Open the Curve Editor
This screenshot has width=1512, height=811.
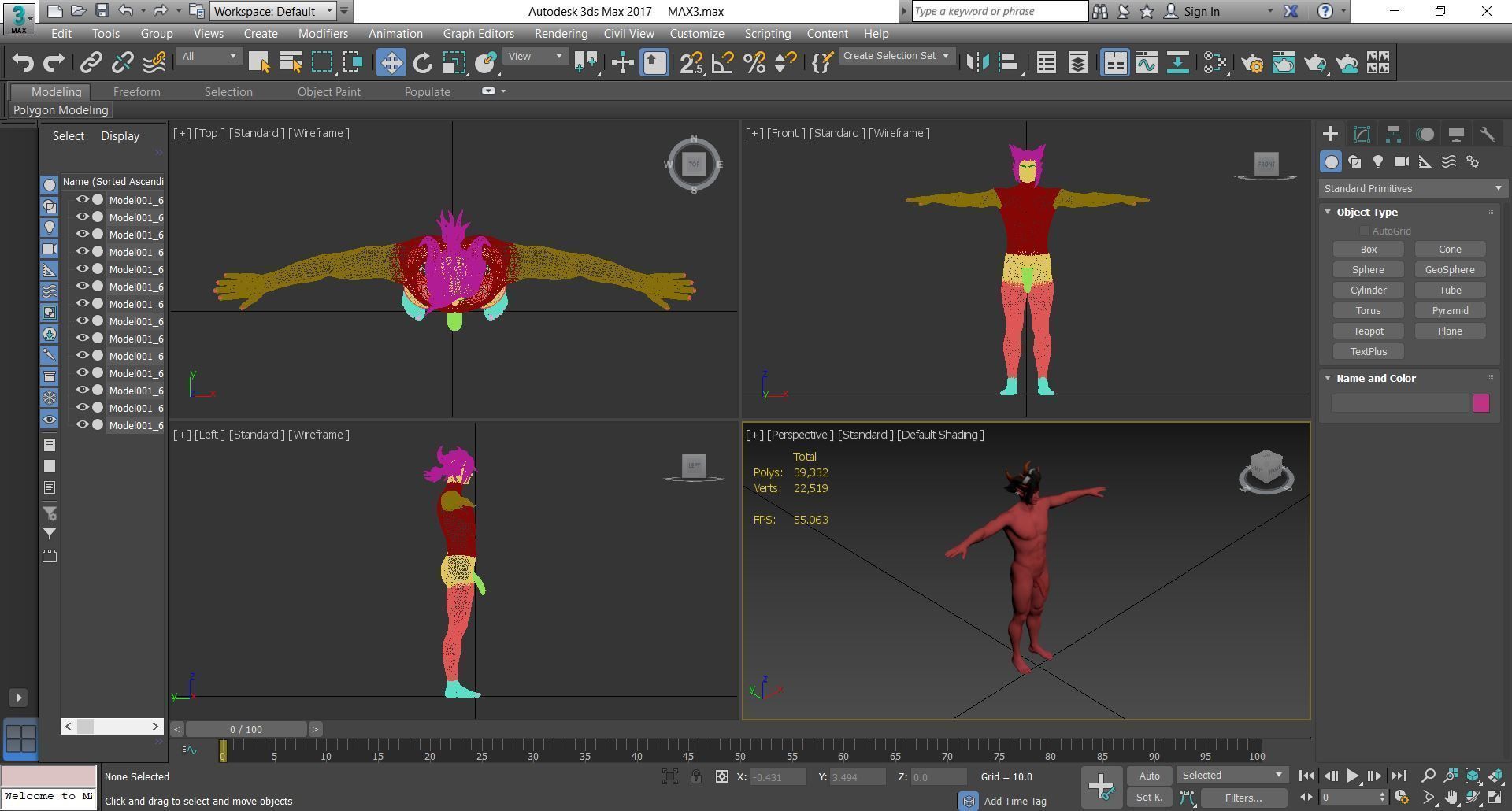[1147, 63]
